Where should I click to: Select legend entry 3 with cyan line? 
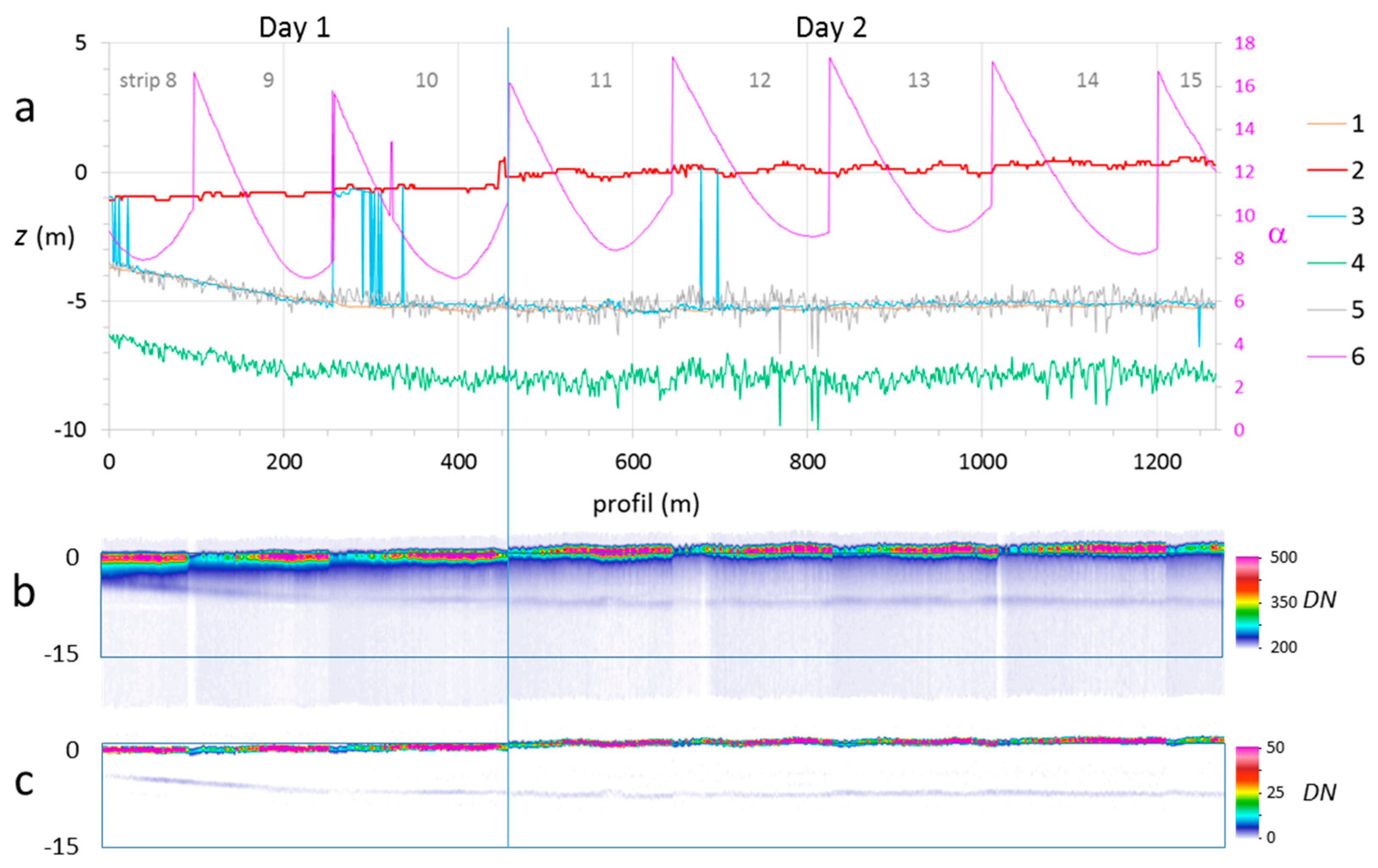(1336, 216)
